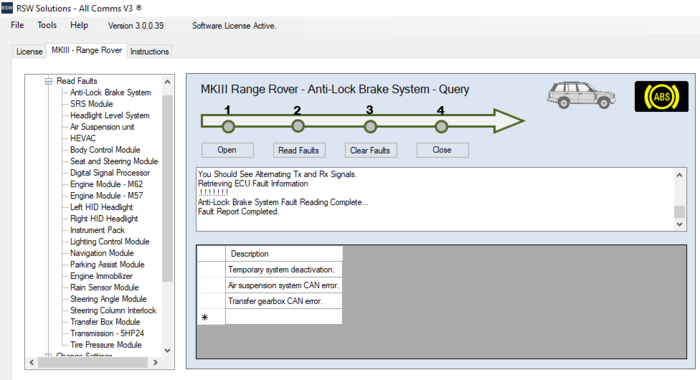Select Right HID Headlight in tree

(x=104, y=218)
